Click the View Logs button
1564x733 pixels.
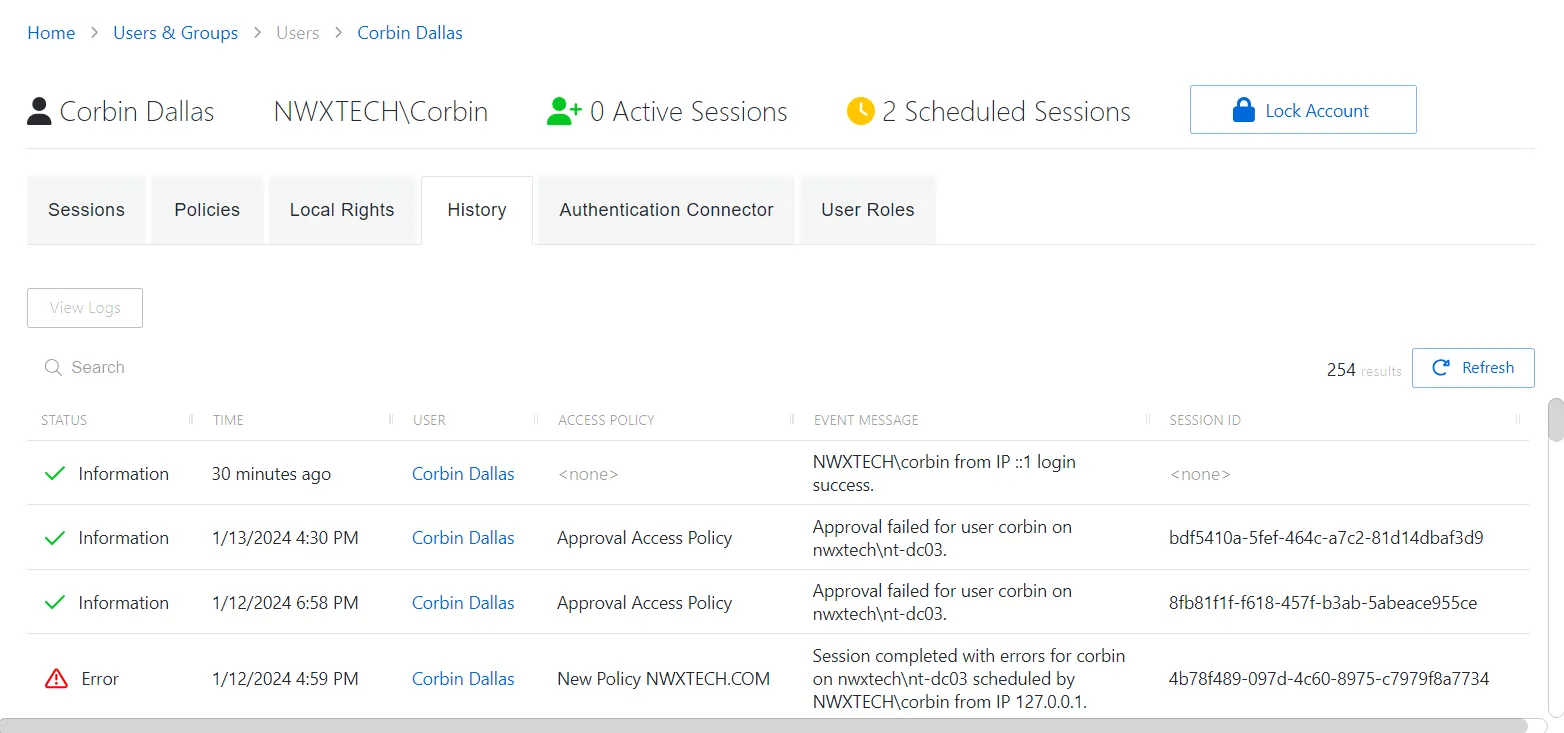(85, 308)
